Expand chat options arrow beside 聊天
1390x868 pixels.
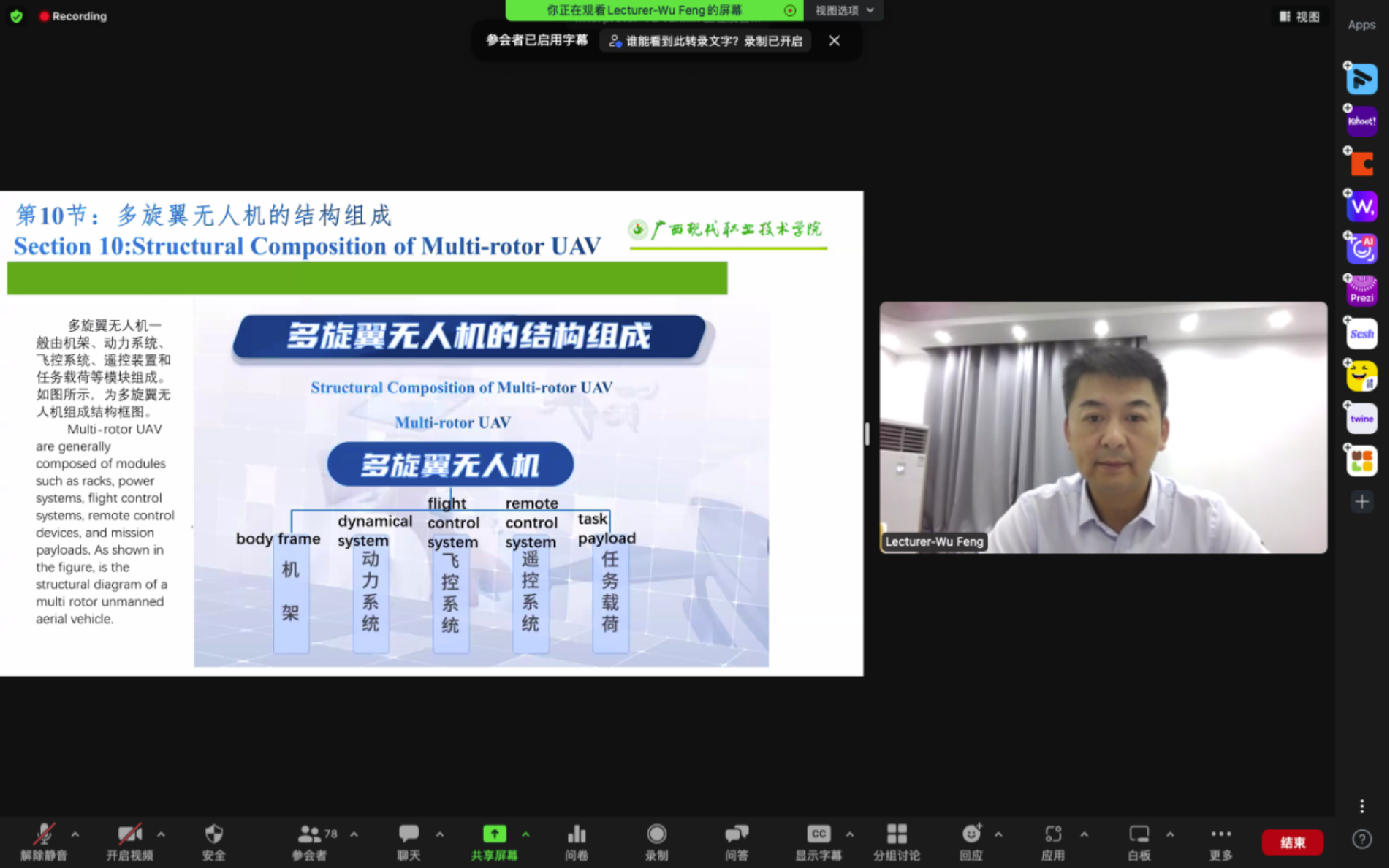440,834
